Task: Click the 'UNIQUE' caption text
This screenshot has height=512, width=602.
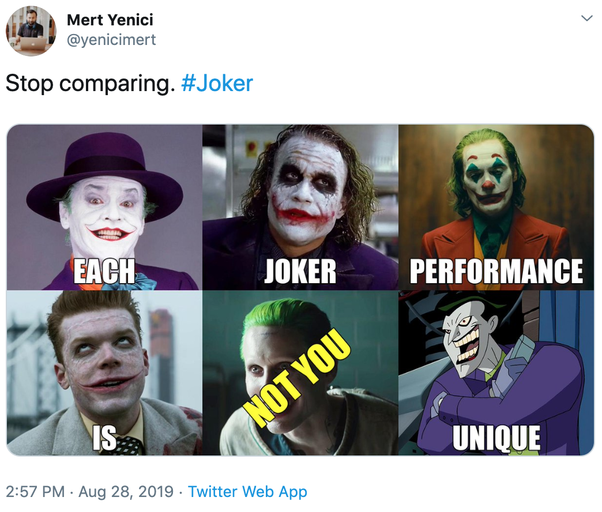Action: [496, 437]
